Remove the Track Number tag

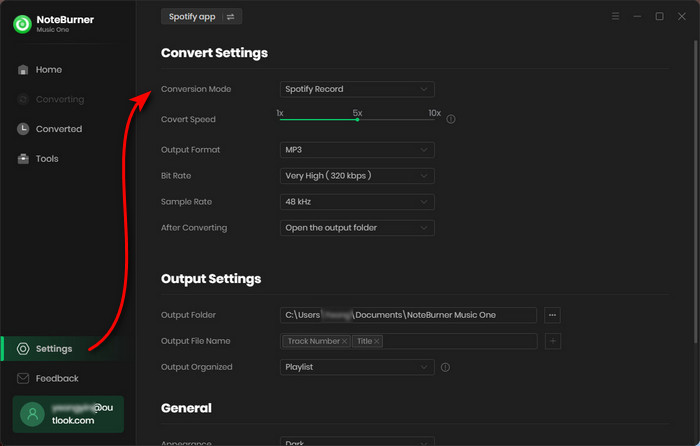(x=344, y=341)
